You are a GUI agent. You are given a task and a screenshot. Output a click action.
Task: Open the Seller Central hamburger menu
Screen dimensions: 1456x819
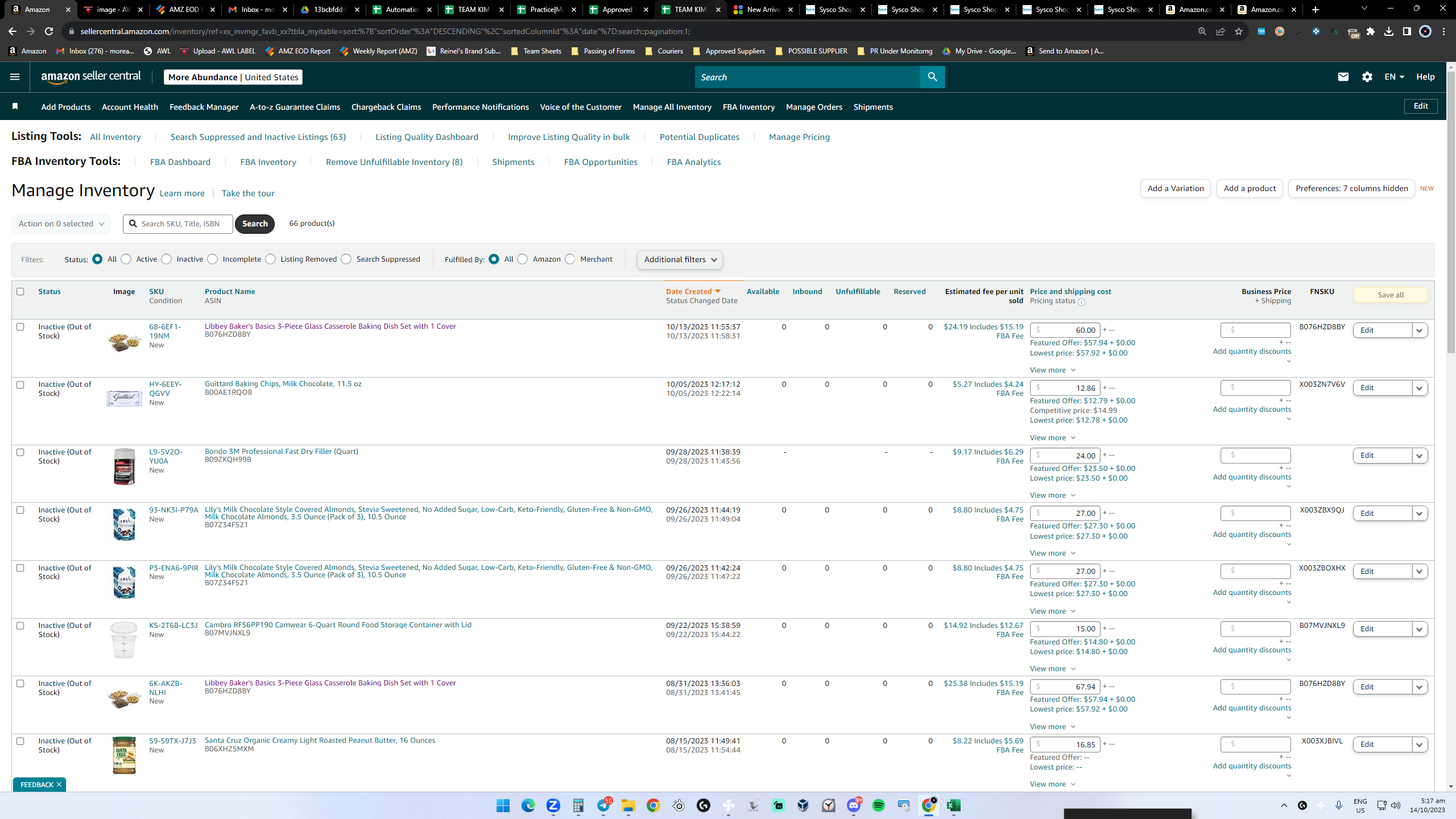[15, 77]
